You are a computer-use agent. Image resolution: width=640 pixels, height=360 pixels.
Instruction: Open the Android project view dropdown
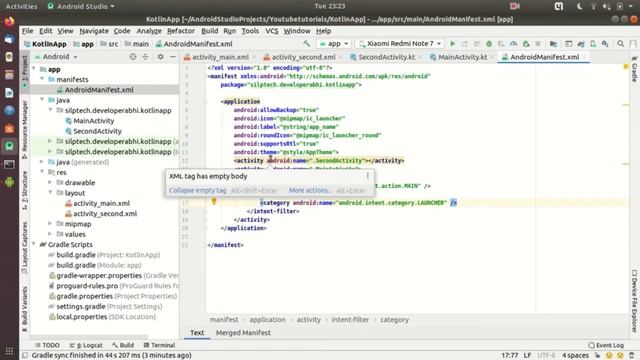(x=56, y=57)
